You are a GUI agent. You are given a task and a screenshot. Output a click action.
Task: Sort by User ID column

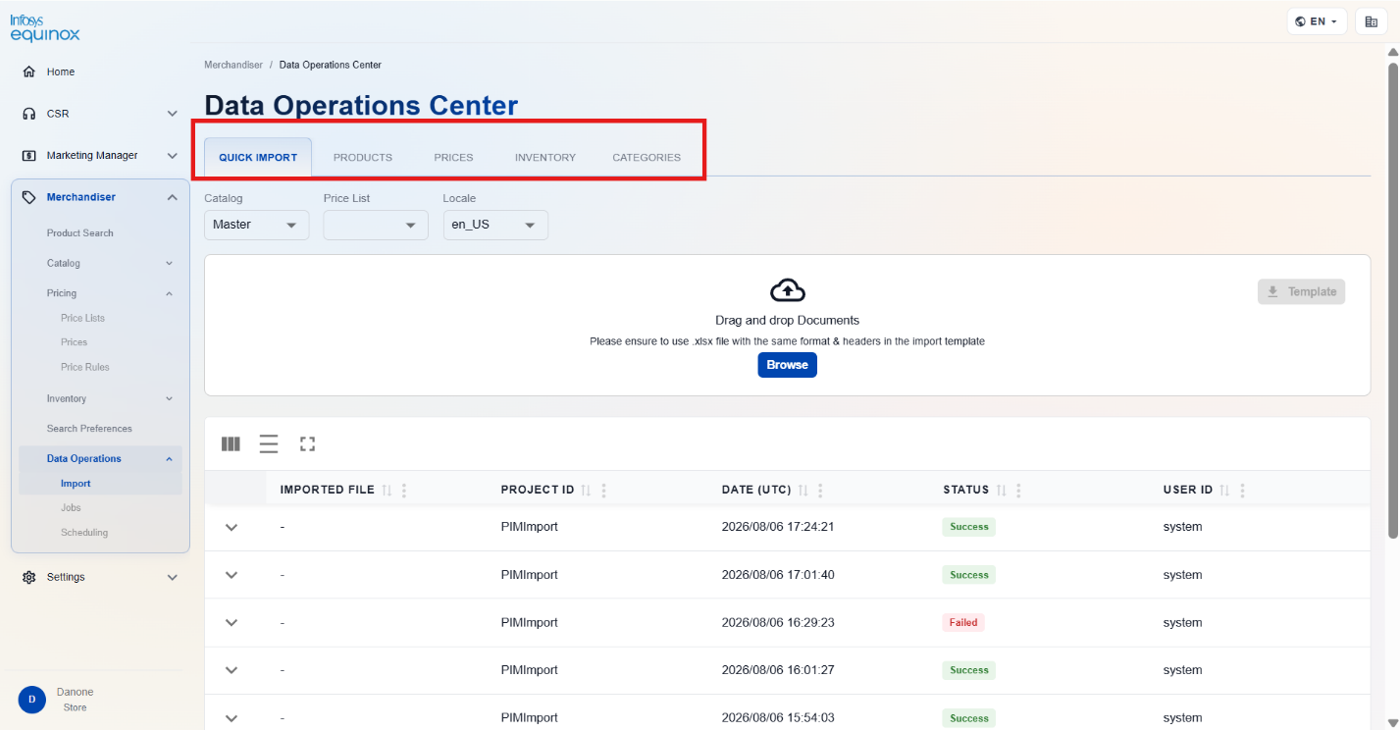point(1225,490)
